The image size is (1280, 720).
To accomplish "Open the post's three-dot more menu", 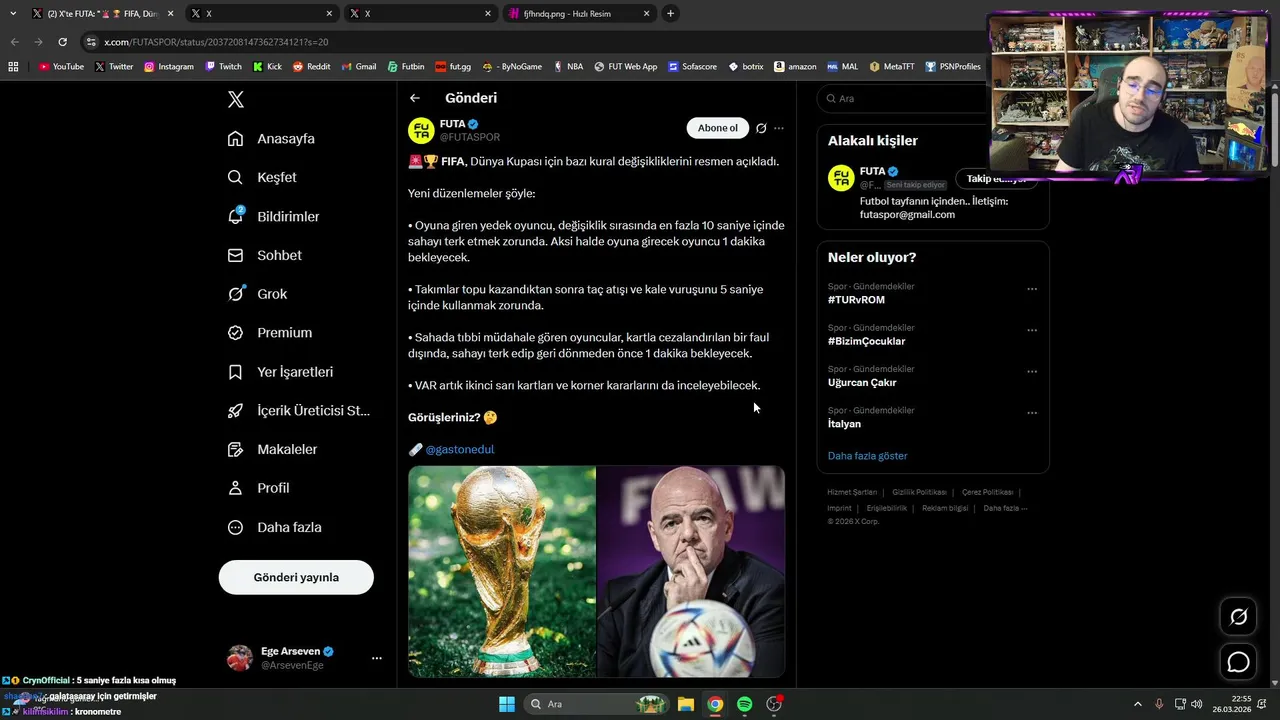I will point(779,128).
